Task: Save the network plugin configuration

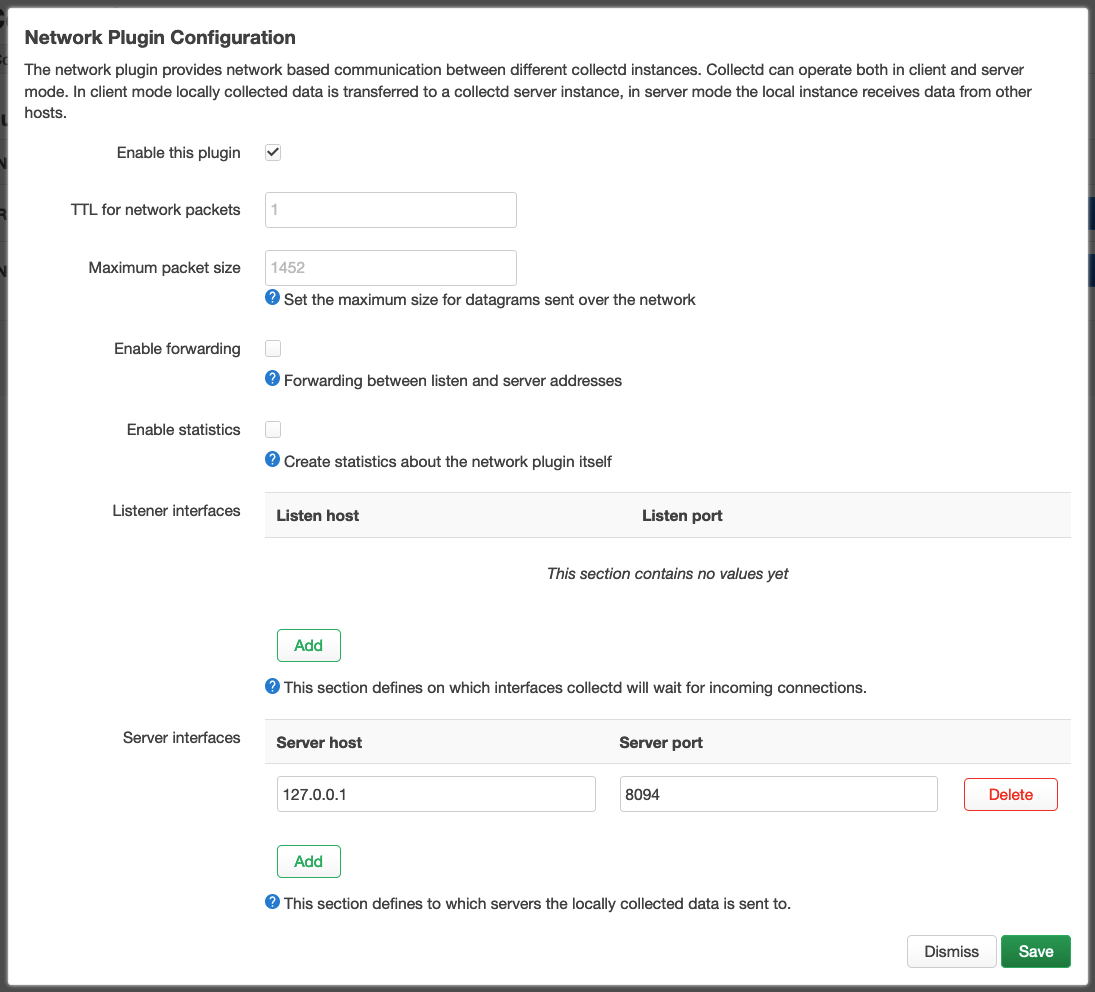Action: coord(1035,952)
